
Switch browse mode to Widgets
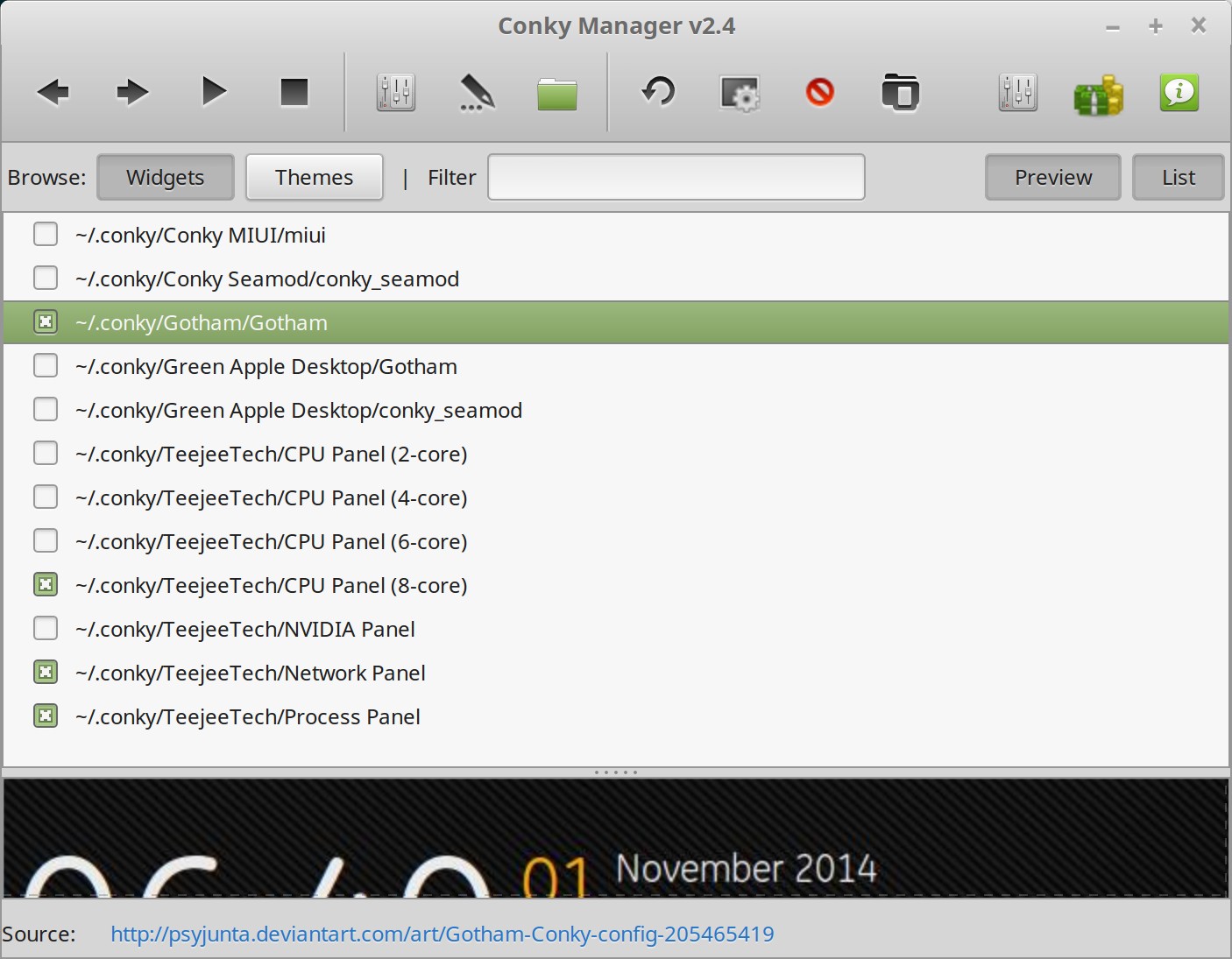pyautogui.click(x=166, y=178)
